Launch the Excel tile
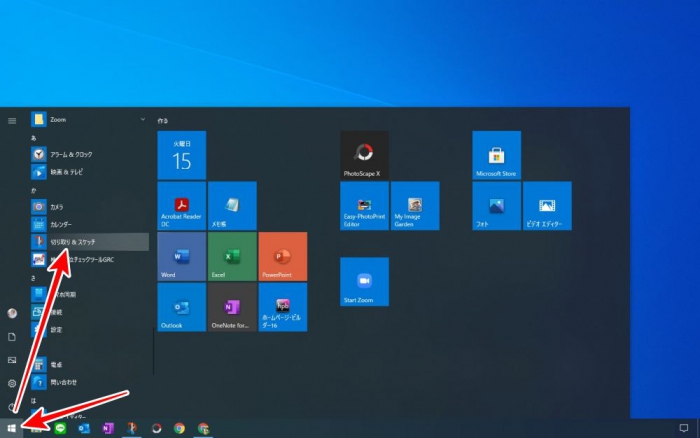The height and width of the screenshot is (438, 700). coord(232,256)
